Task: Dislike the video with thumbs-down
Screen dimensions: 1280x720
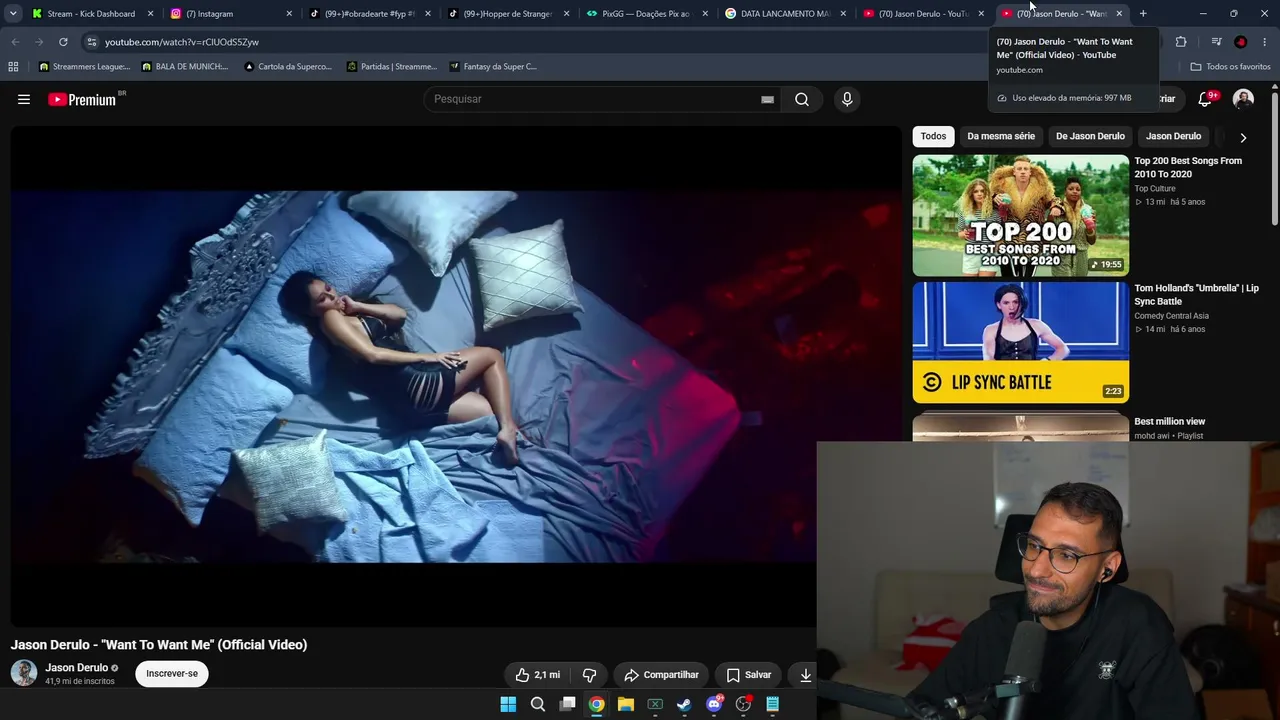Action: pos(589,675)
